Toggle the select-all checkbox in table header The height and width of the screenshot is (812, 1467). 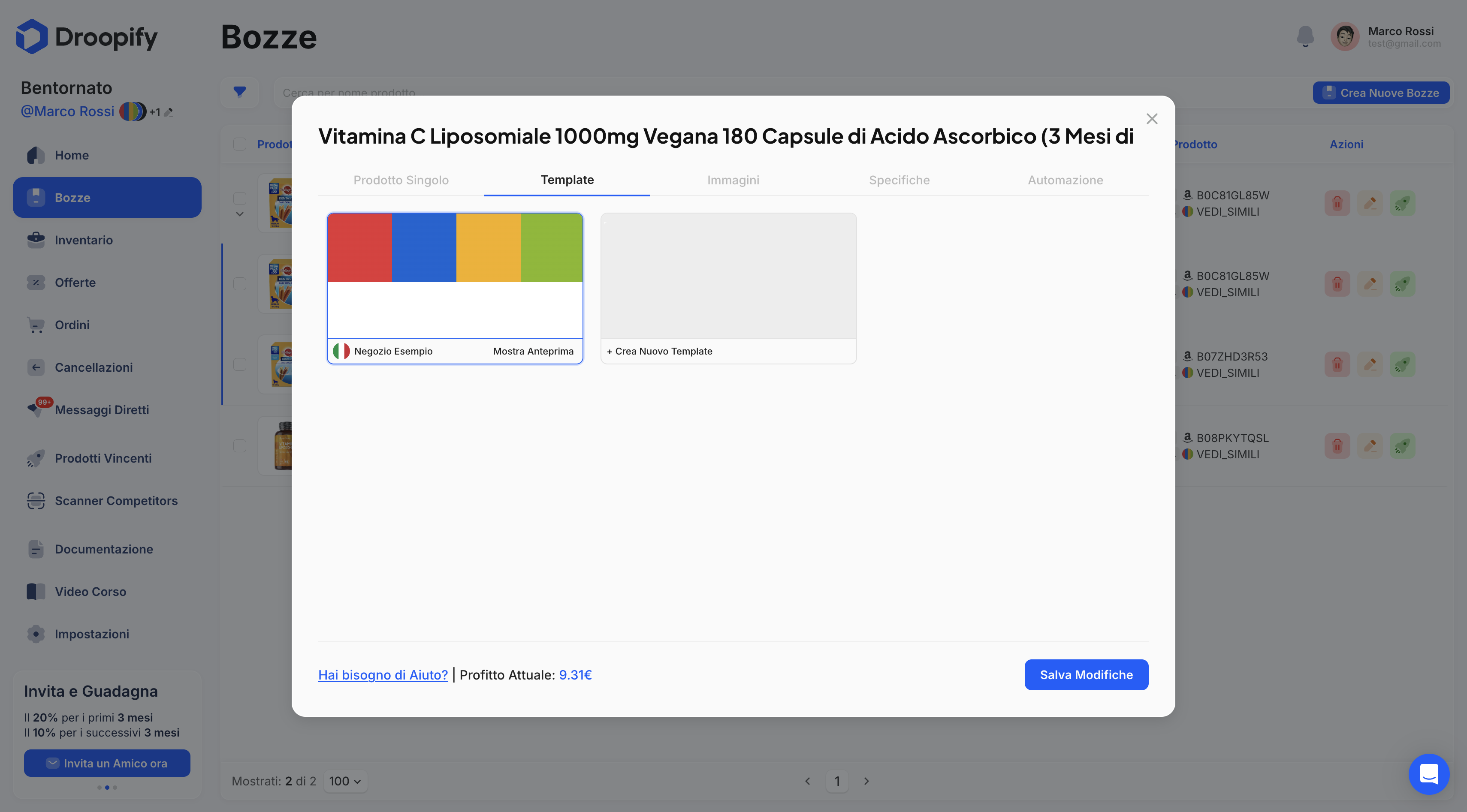click(240, 144)
